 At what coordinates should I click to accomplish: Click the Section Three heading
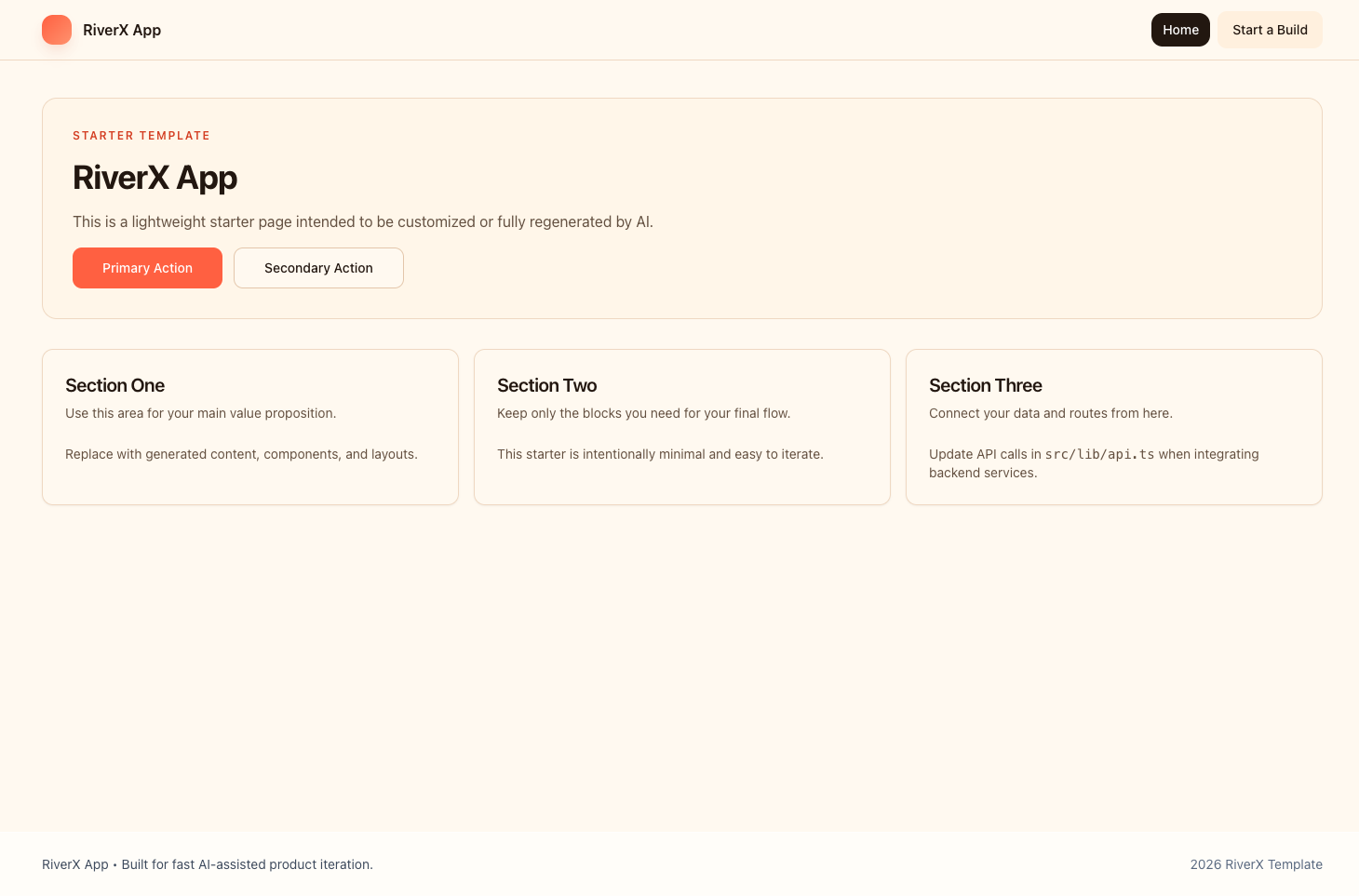[986, 385]
